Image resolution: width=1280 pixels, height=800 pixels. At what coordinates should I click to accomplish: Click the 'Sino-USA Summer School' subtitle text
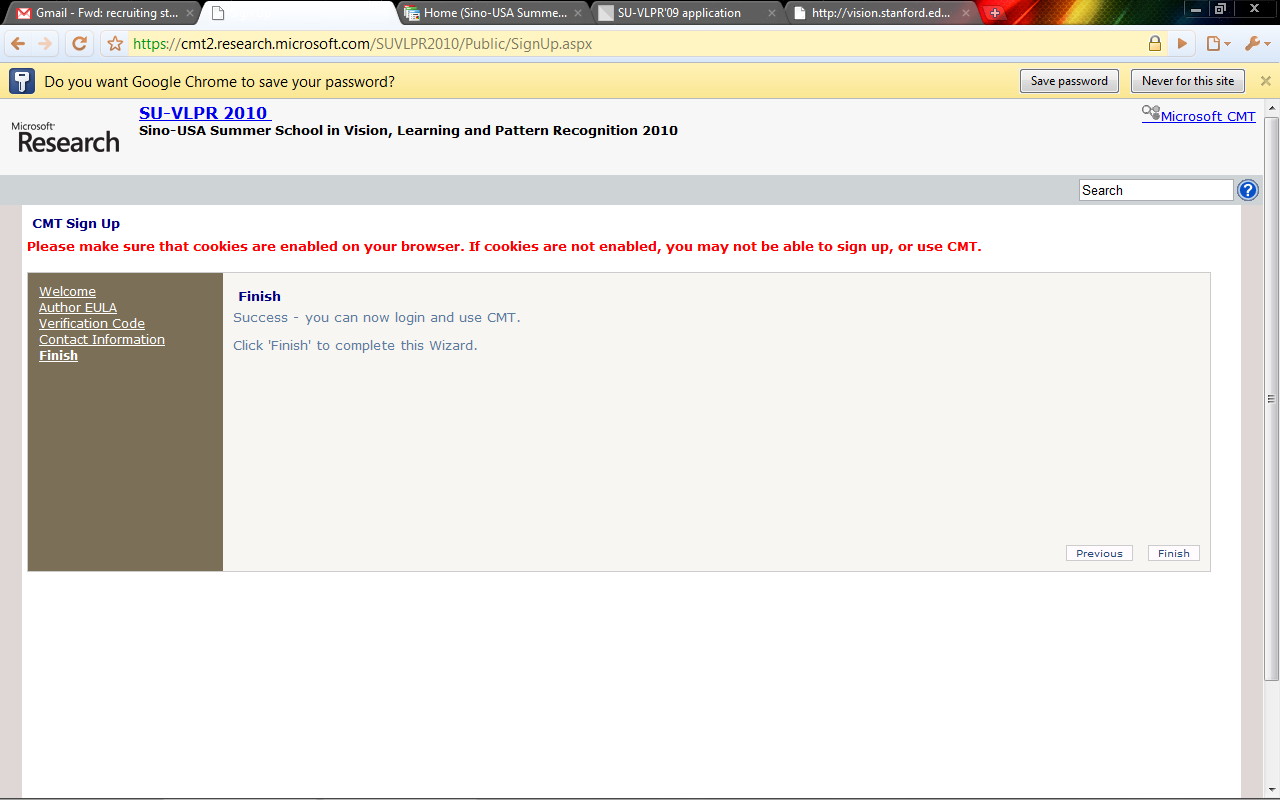pos(408,131)
